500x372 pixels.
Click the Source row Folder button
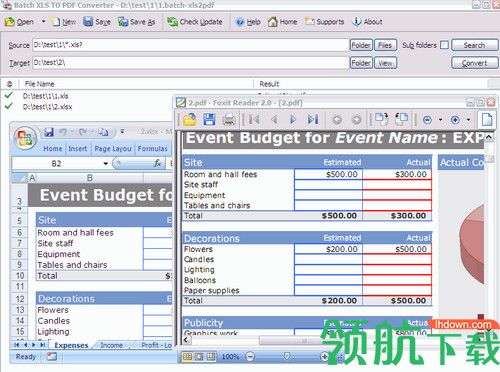pyautogui.click(x=361, y=45)
